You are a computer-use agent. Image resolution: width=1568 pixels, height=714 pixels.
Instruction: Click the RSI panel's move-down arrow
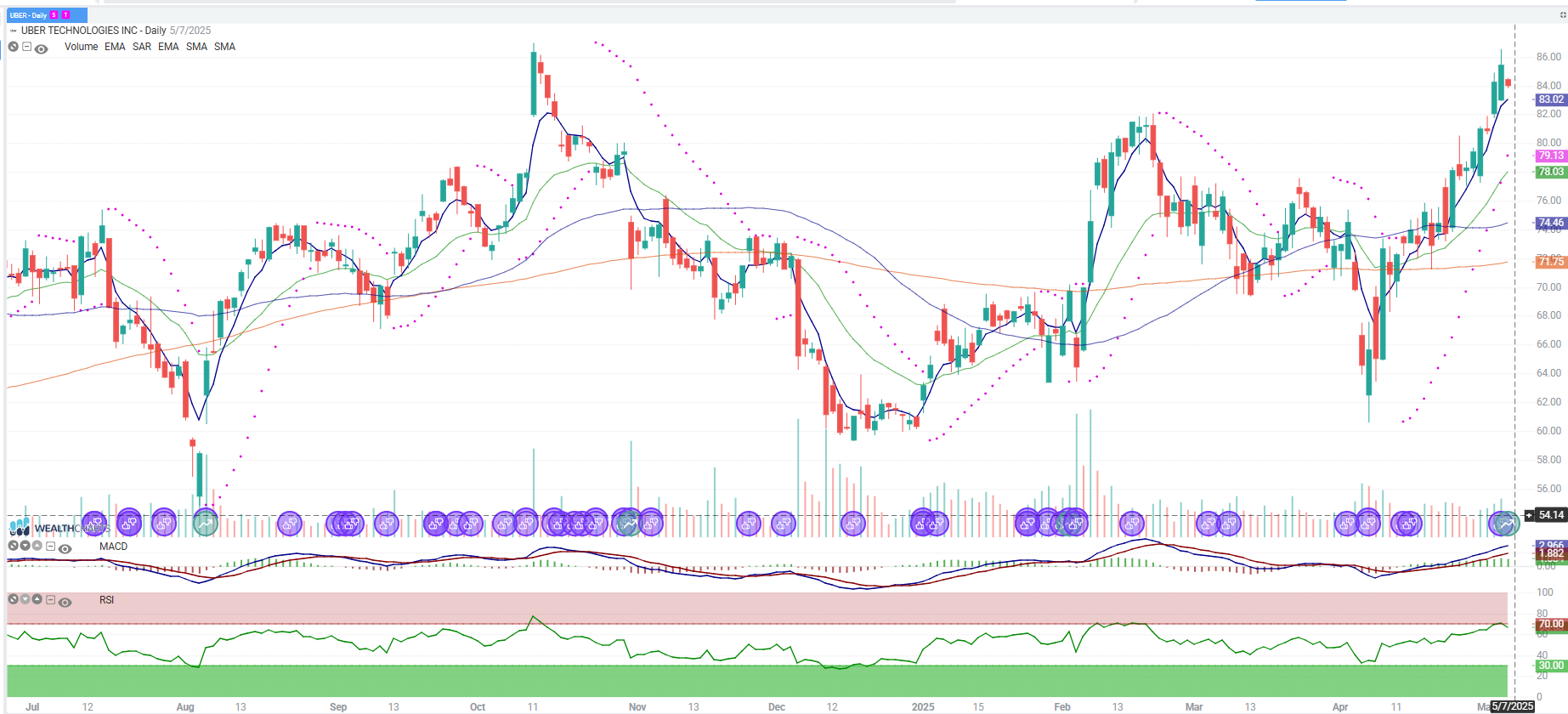[x=25, y=599]
